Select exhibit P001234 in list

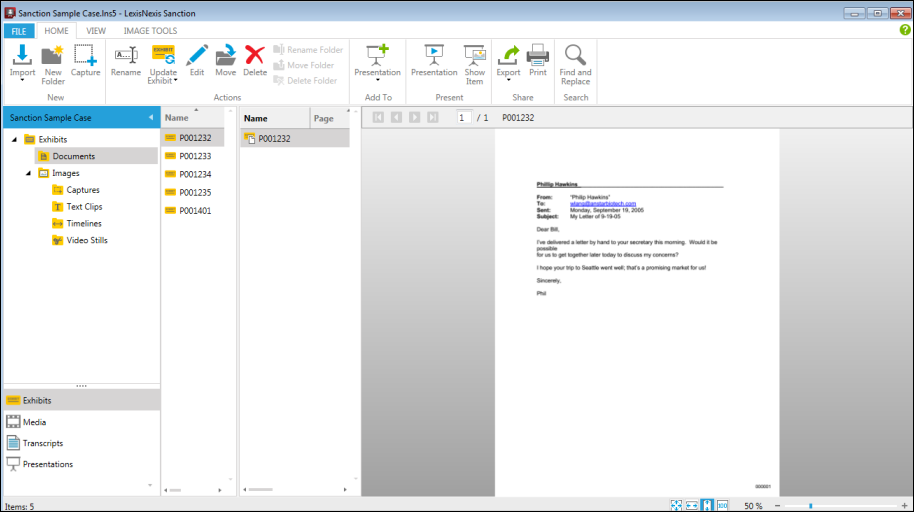193,174
